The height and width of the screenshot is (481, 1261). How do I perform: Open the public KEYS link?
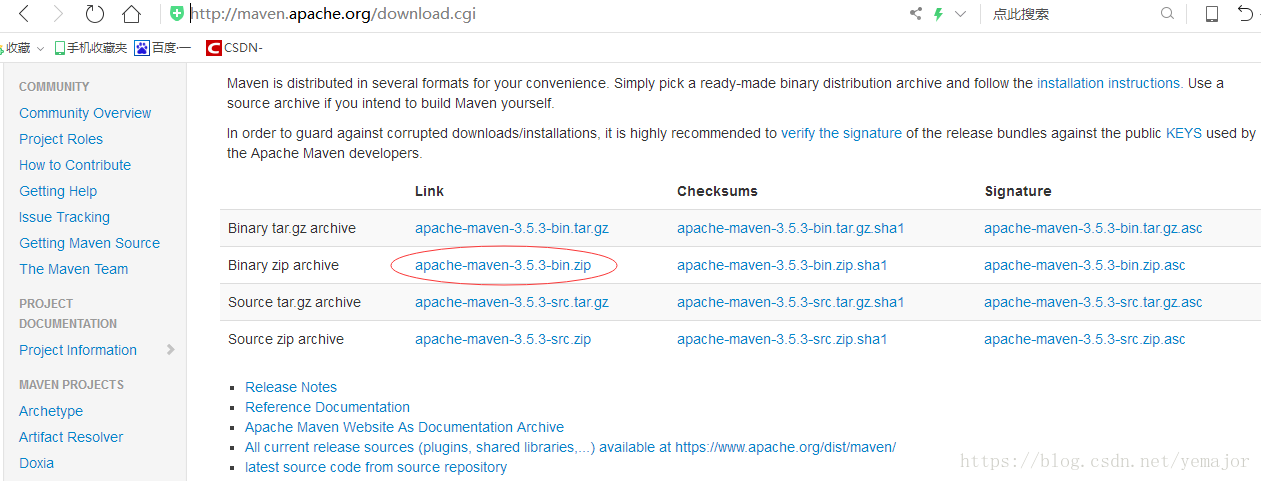click(1184, 133)
